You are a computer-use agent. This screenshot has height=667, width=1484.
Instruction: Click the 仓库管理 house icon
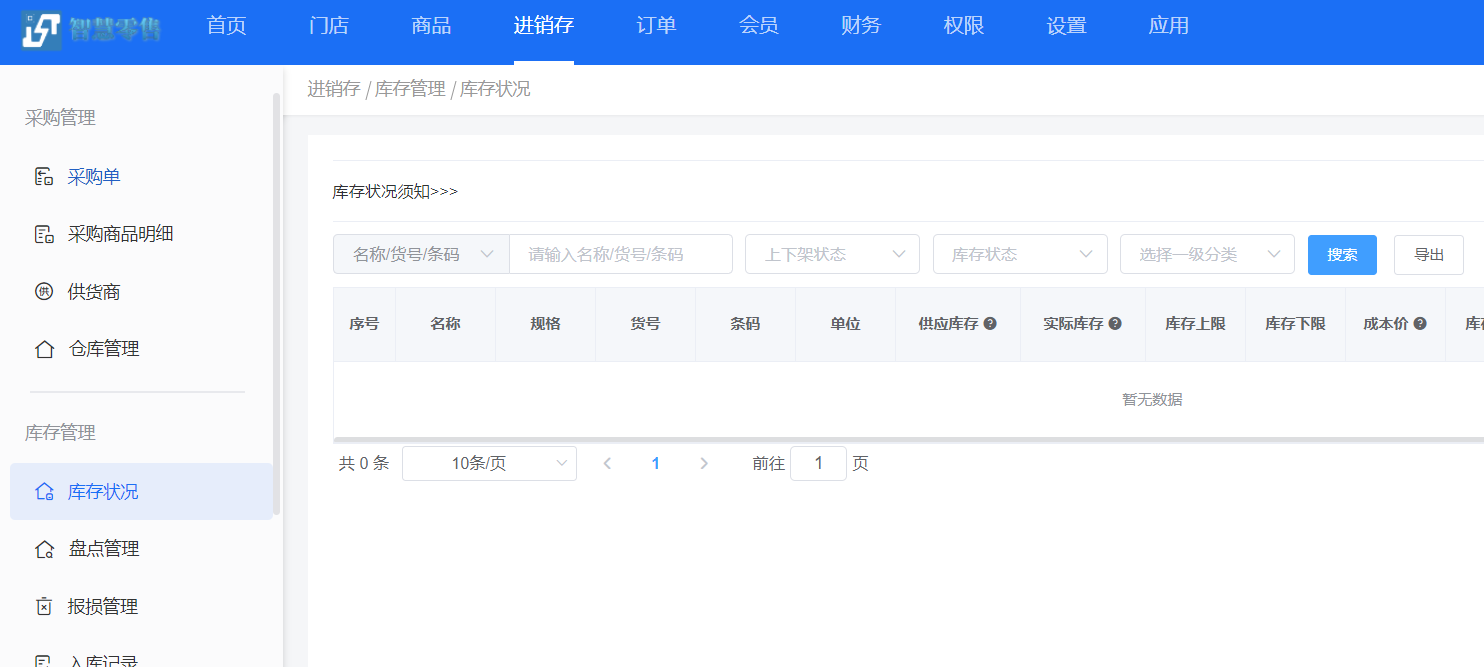coord(44,349)
